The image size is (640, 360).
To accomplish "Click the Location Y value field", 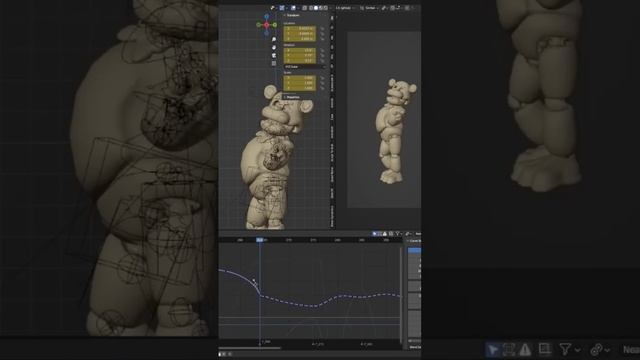I will (x=300, y=33).
